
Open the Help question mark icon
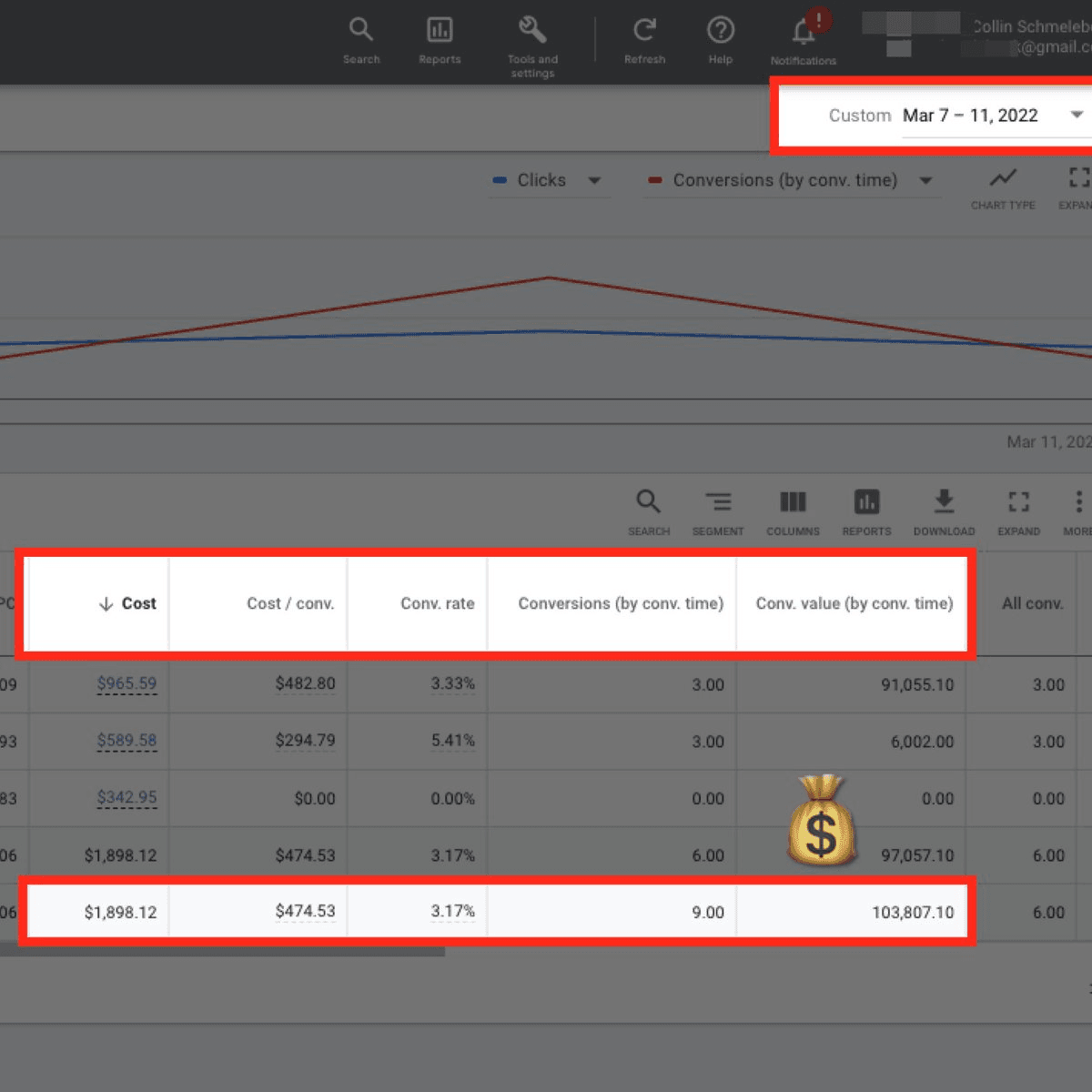721,30
